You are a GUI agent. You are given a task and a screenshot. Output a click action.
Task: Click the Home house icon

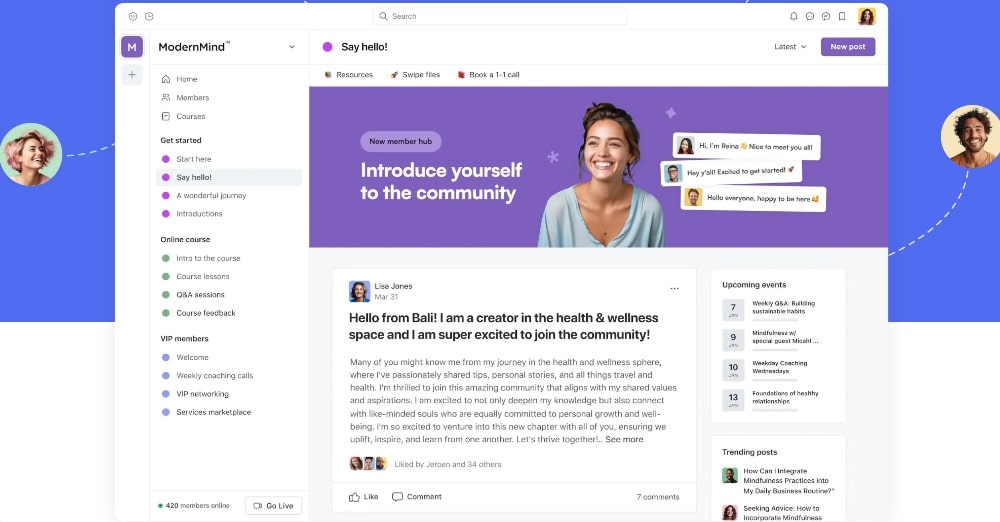[166, 79]
